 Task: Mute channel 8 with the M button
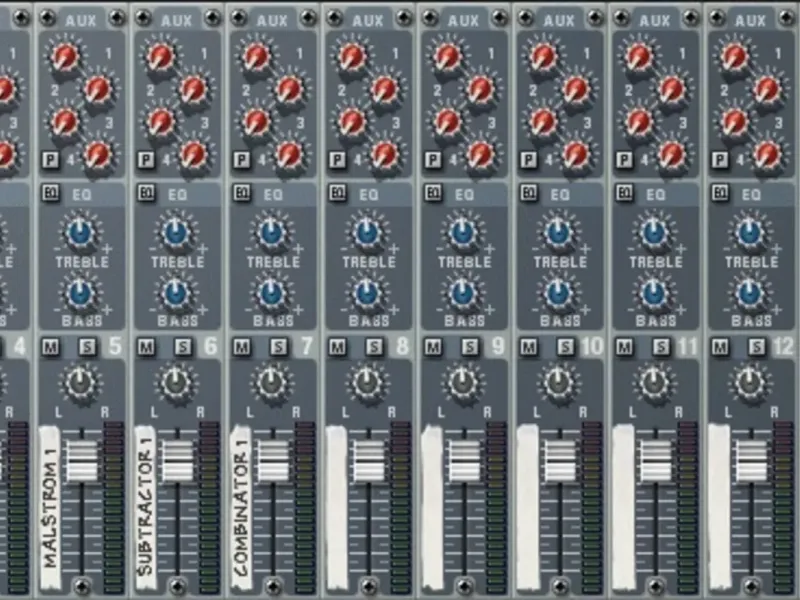337,347
